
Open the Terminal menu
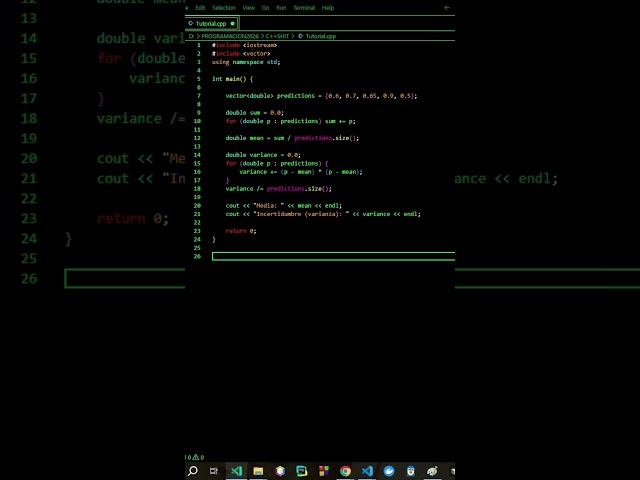304,8
